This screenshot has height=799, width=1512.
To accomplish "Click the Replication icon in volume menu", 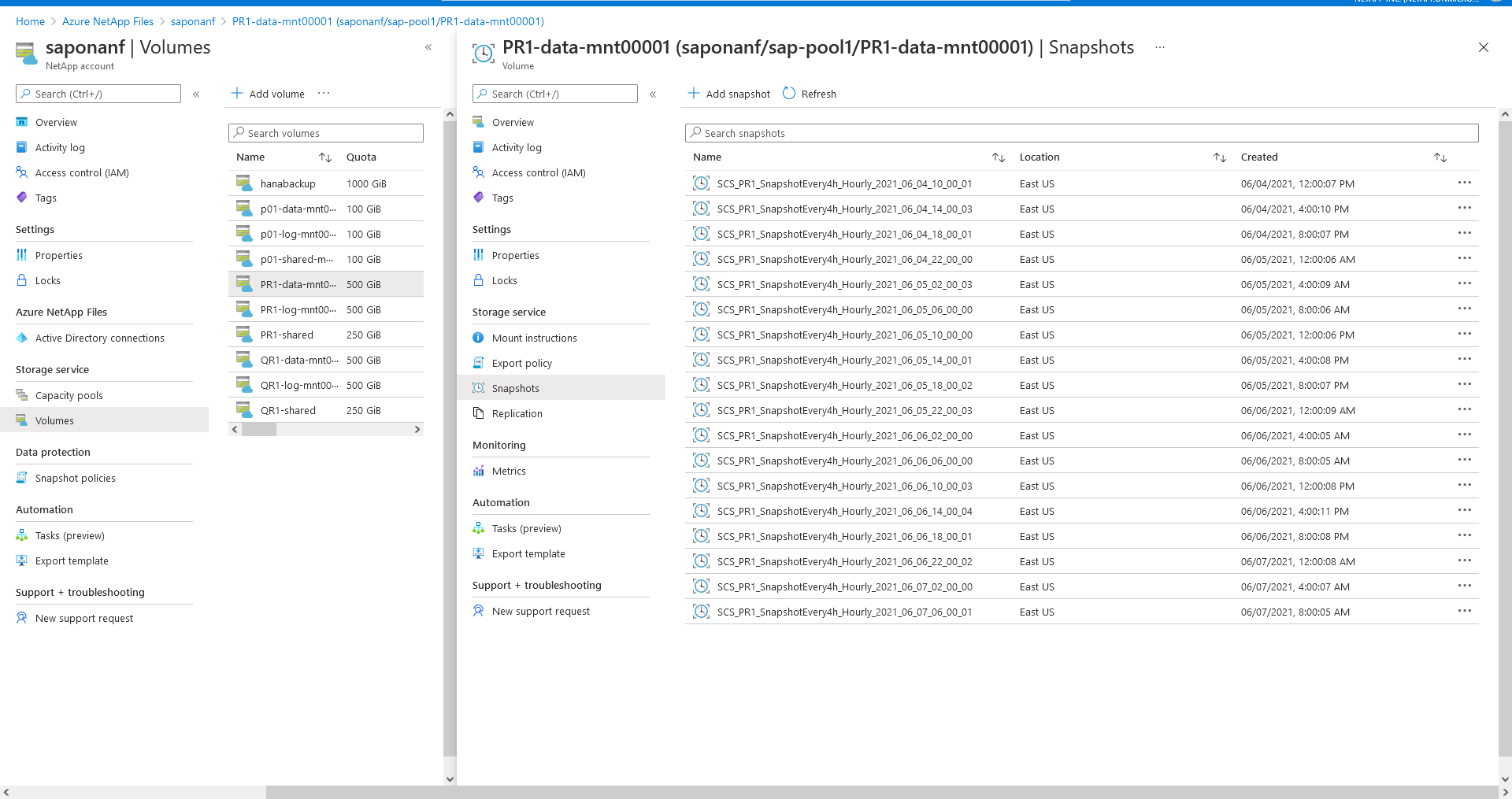I will (x=478, y=413).
